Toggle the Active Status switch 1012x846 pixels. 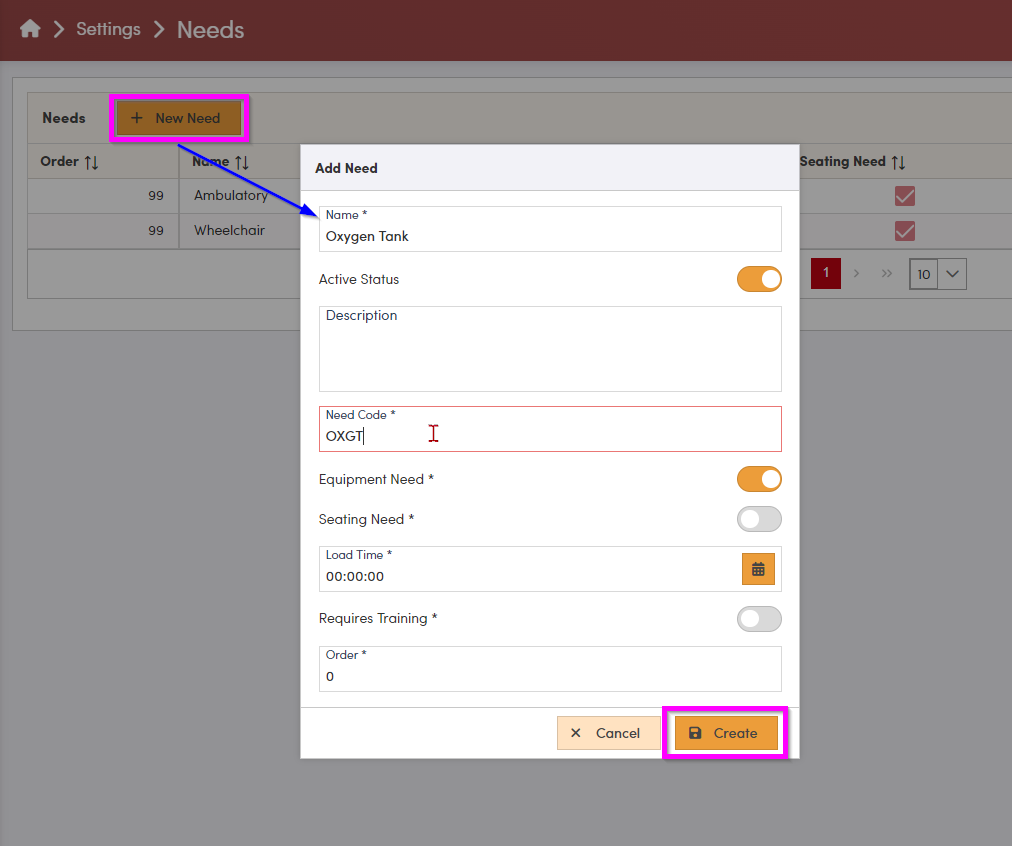(759, 280)
